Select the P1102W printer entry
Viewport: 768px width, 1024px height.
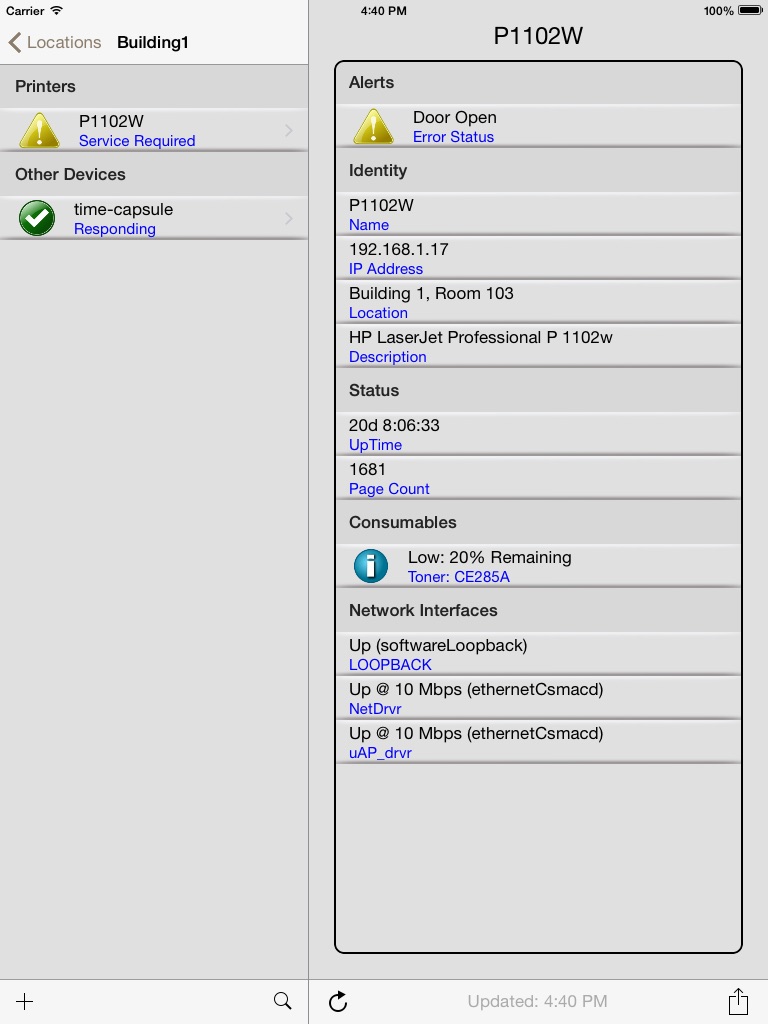pos(154,130)
